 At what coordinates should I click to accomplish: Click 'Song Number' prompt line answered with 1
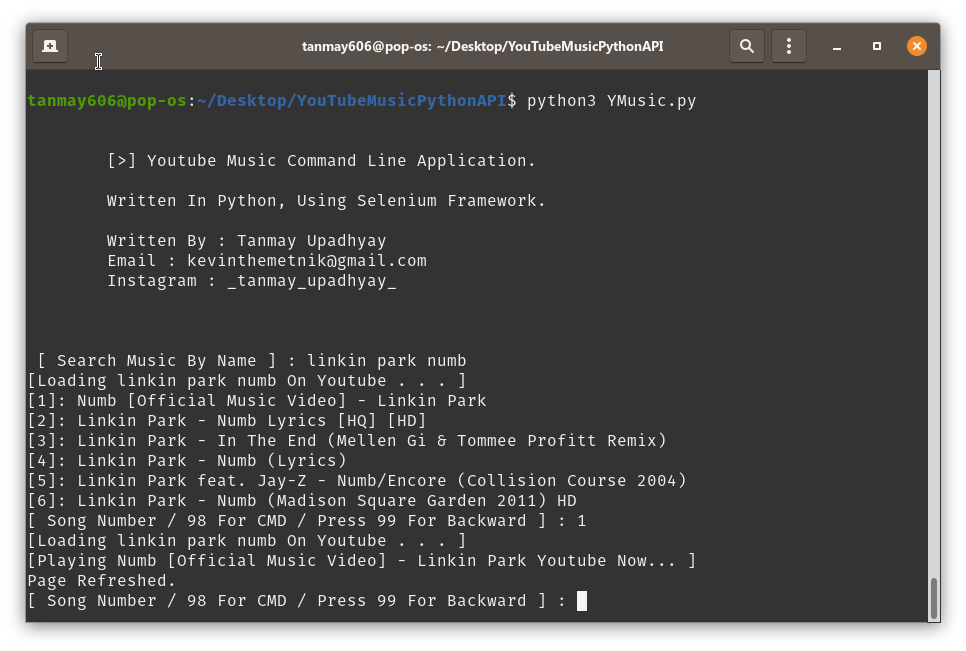point(307,521)
